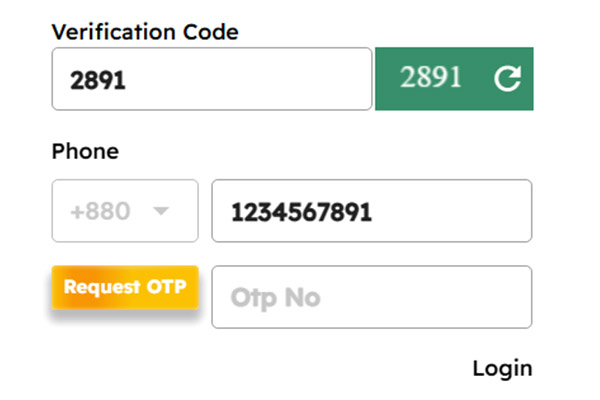Click the green captcha image box
Screen dimensions: 600x400
pyautogui.click(x=454, y=79)
